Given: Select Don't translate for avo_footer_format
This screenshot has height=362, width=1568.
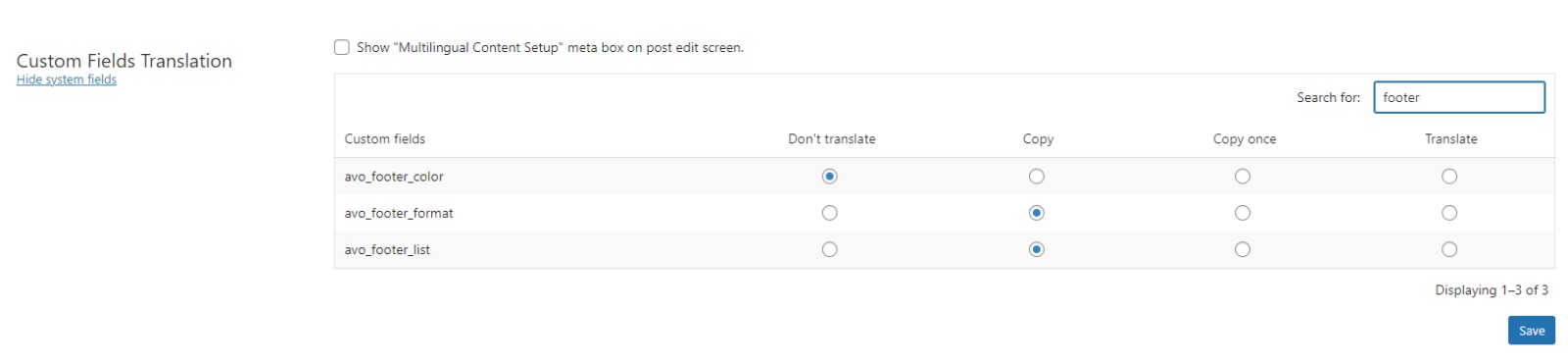Looking at the screenshot, I should [x=830, y=213].
